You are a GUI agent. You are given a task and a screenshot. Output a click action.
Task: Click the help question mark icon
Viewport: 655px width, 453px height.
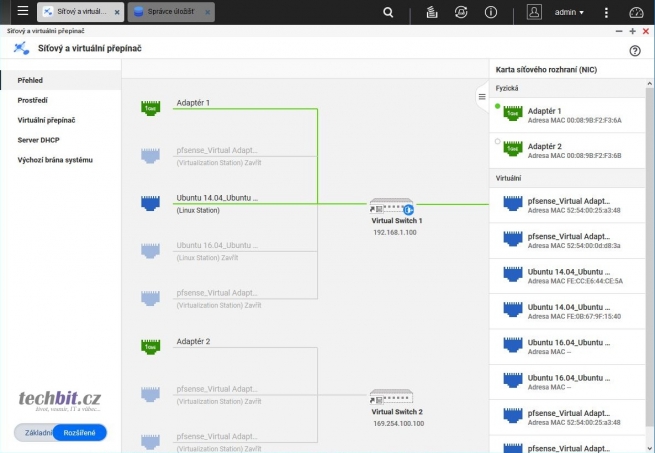point(635,50)
